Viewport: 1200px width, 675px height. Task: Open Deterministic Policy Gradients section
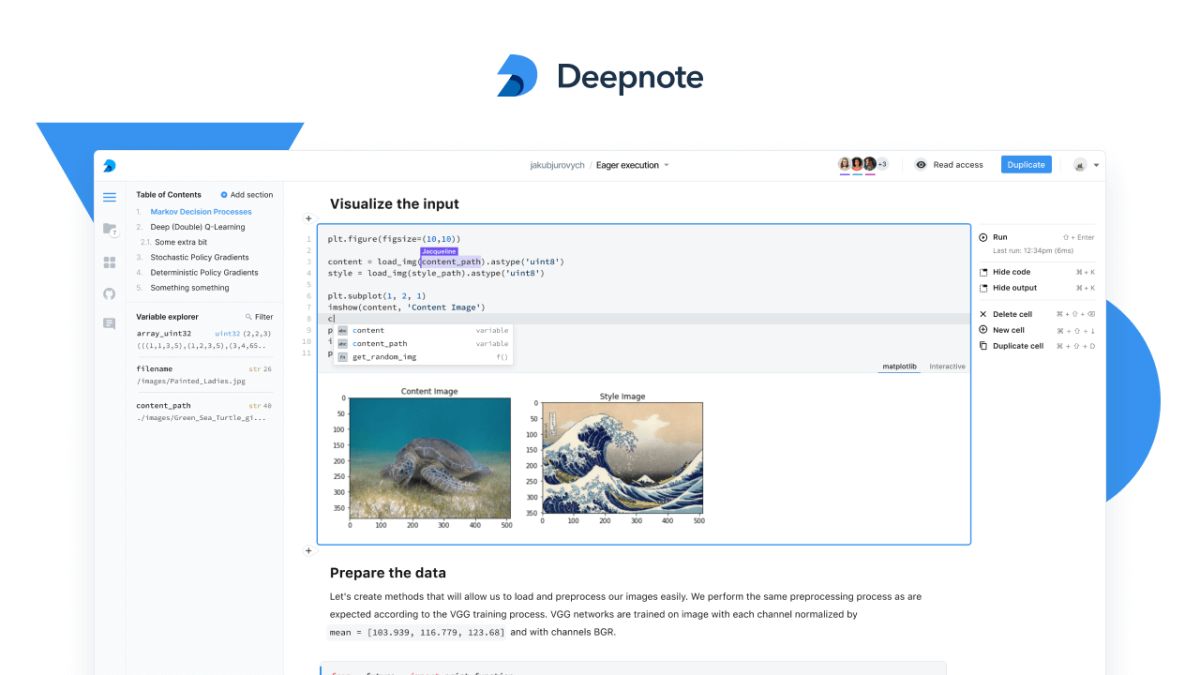click(204, 272)
